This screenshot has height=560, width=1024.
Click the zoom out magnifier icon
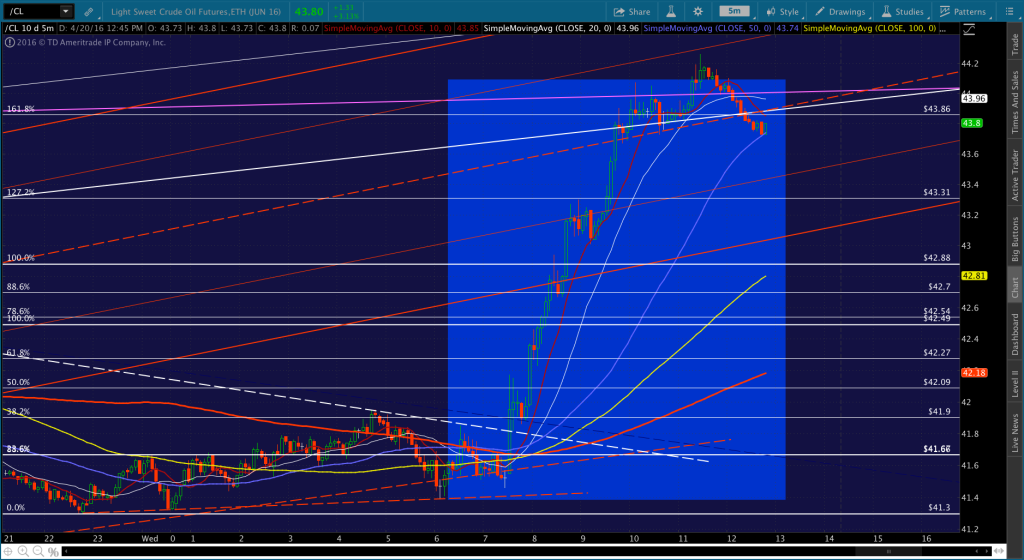(39, 552)
